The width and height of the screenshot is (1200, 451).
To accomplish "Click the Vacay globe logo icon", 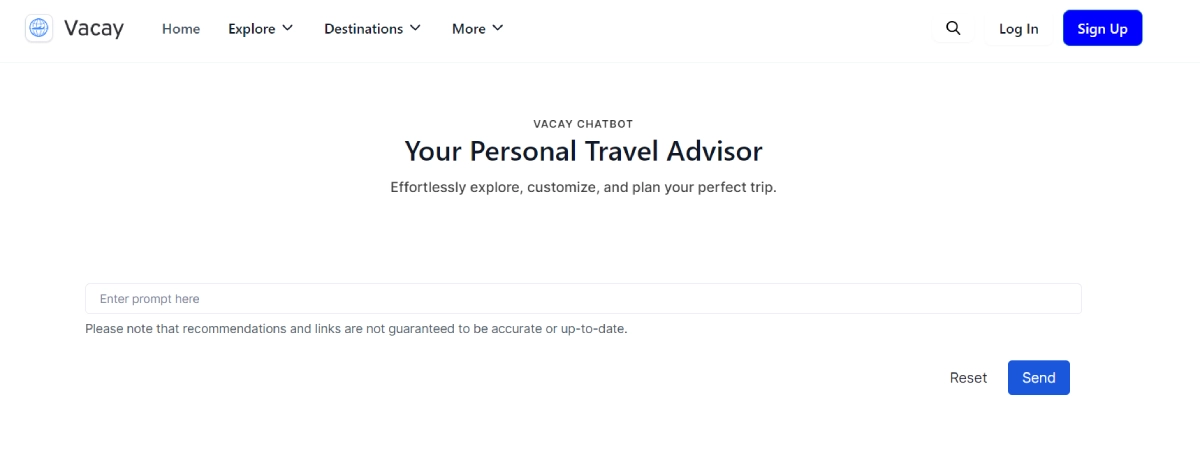I will (x=39, y=28).
